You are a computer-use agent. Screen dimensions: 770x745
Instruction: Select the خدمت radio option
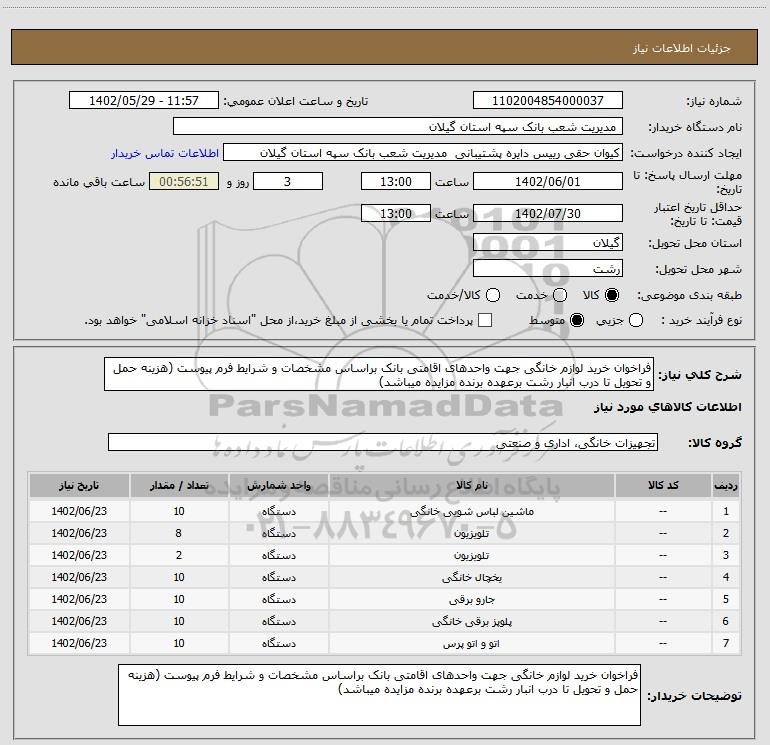560,295
